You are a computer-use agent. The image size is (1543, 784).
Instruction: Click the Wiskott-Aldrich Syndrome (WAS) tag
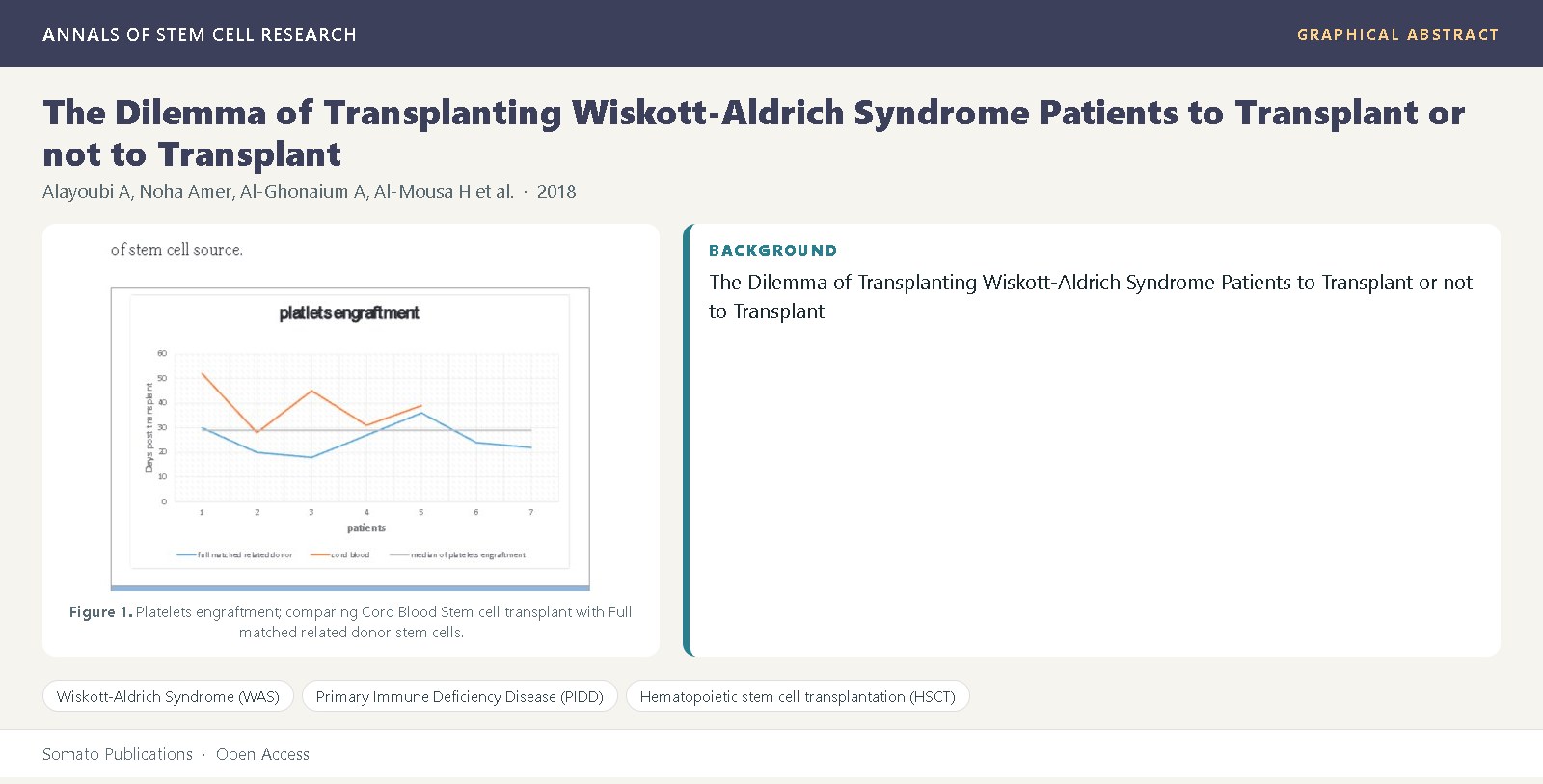(168, 696)
